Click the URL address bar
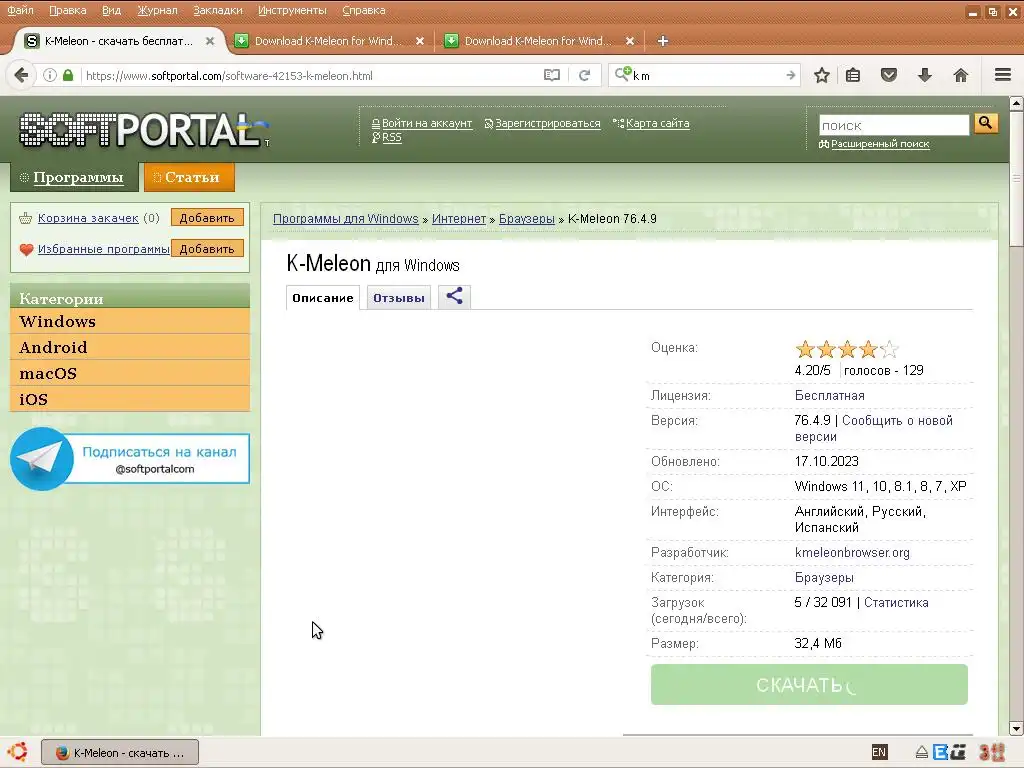 [x=310, y=76]
